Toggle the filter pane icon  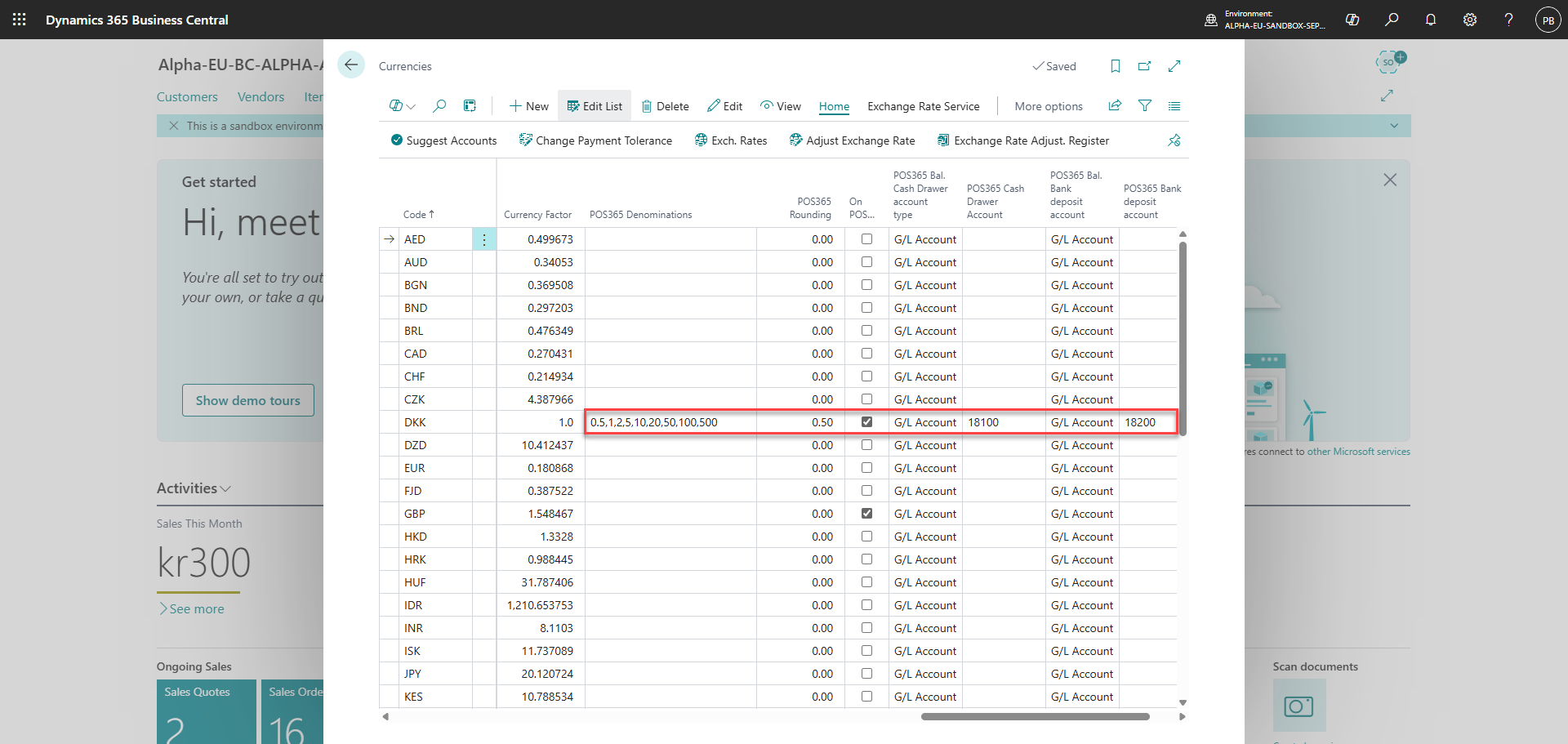(1145, 106)
